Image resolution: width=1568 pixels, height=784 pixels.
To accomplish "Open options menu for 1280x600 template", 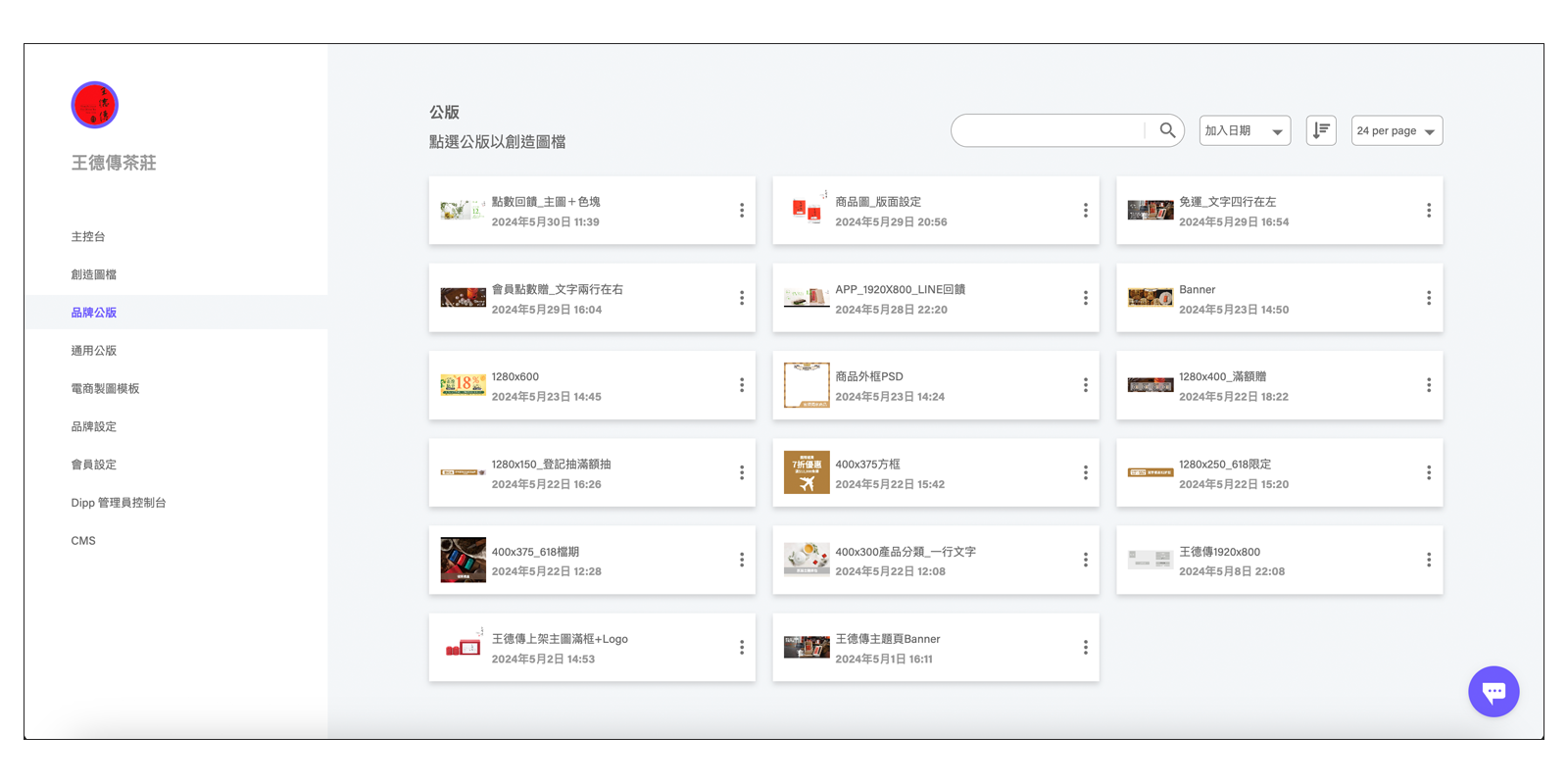I will (x=742, y=385).
